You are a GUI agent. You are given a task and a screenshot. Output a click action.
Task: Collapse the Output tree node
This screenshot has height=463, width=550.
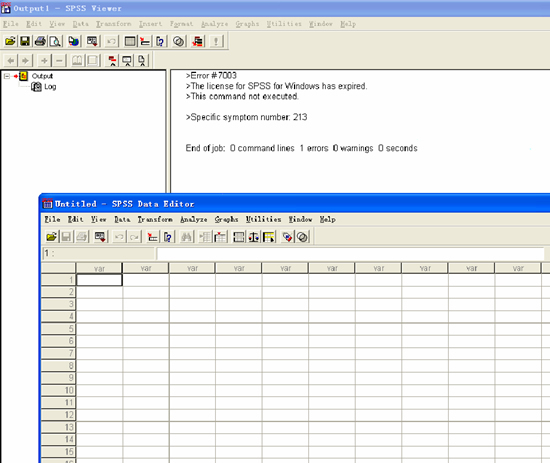(7, 76)
